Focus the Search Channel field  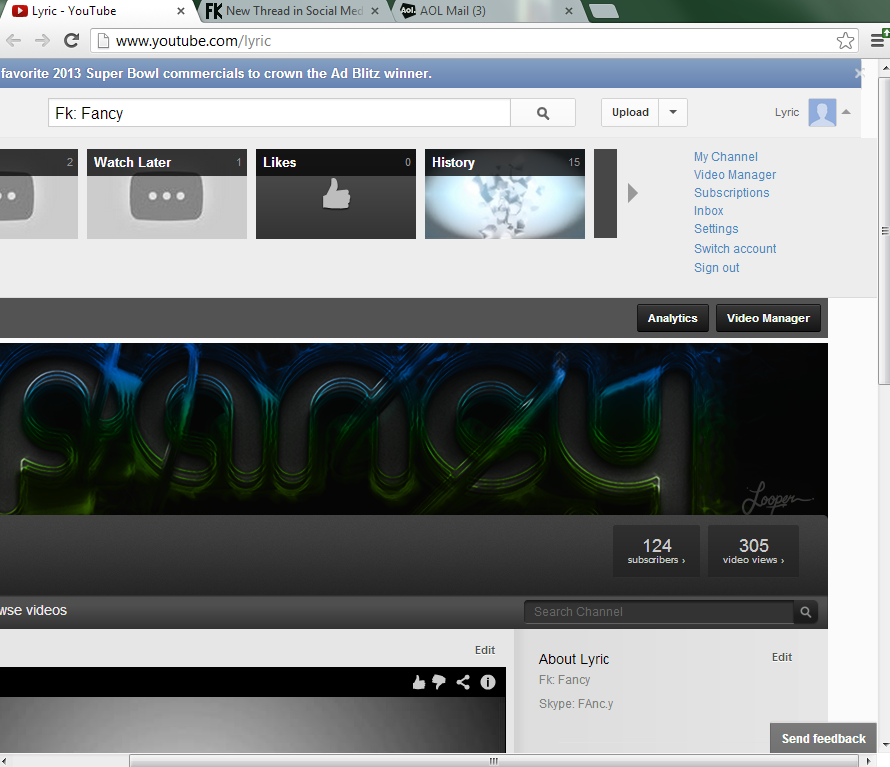[658, 612]
